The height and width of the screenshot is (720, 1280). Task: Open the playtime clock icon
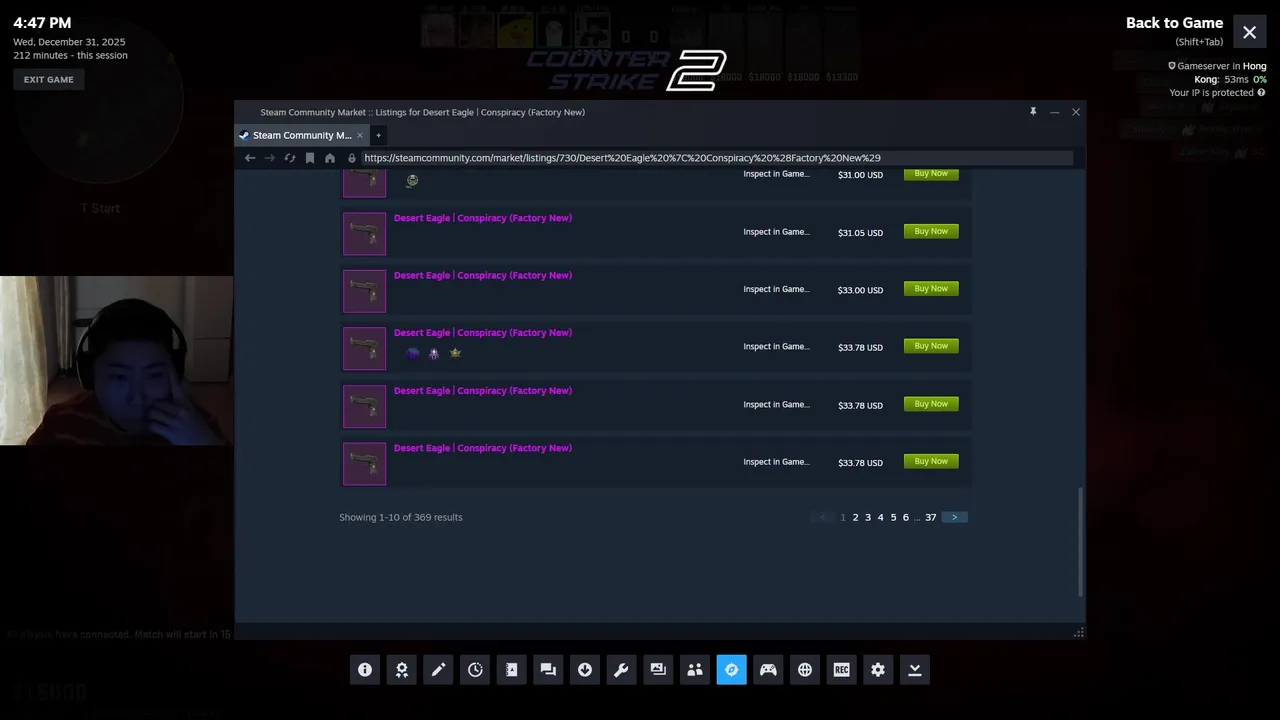tap(475, 670)
